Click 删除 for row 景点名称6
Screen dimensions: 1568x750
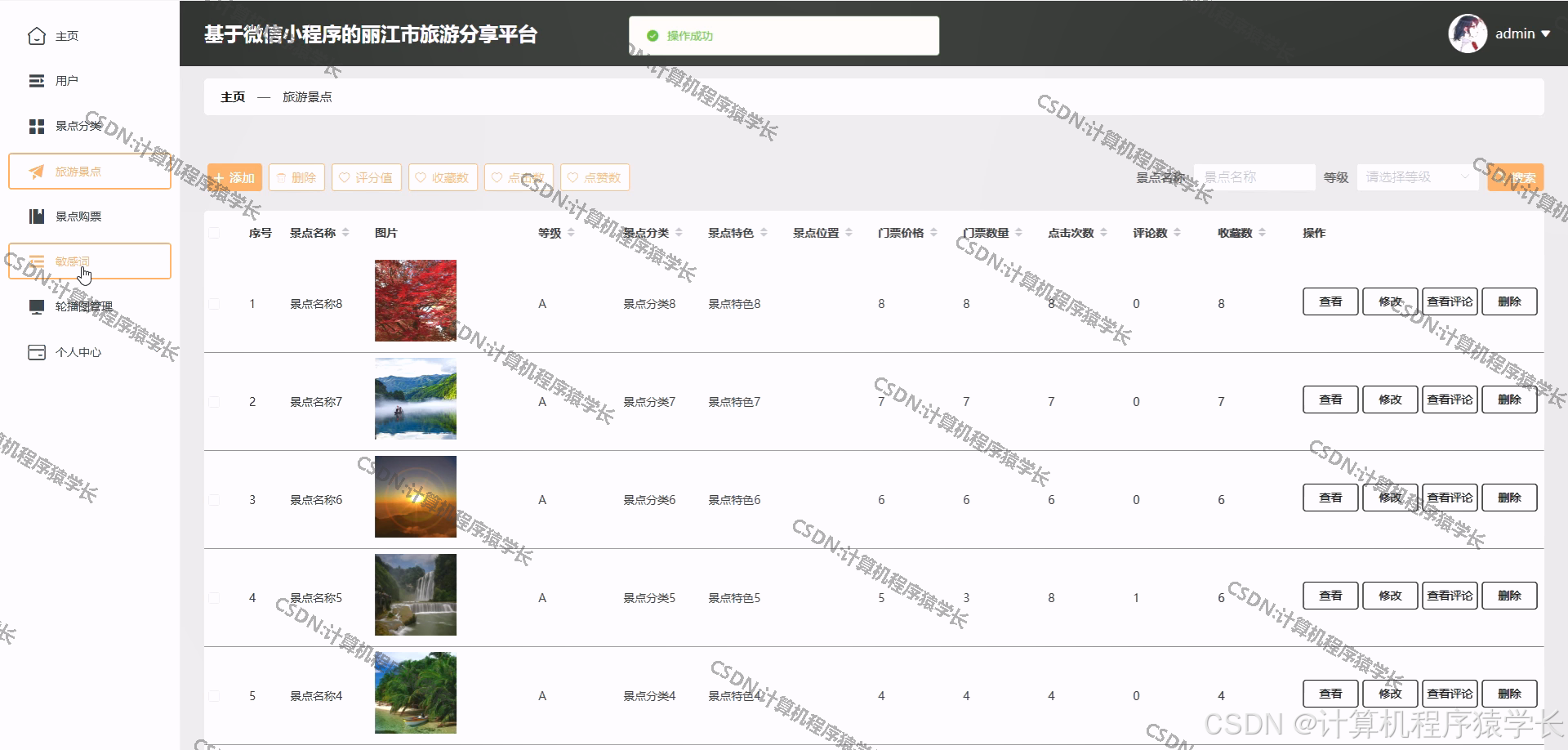(x=1509, y=498)
